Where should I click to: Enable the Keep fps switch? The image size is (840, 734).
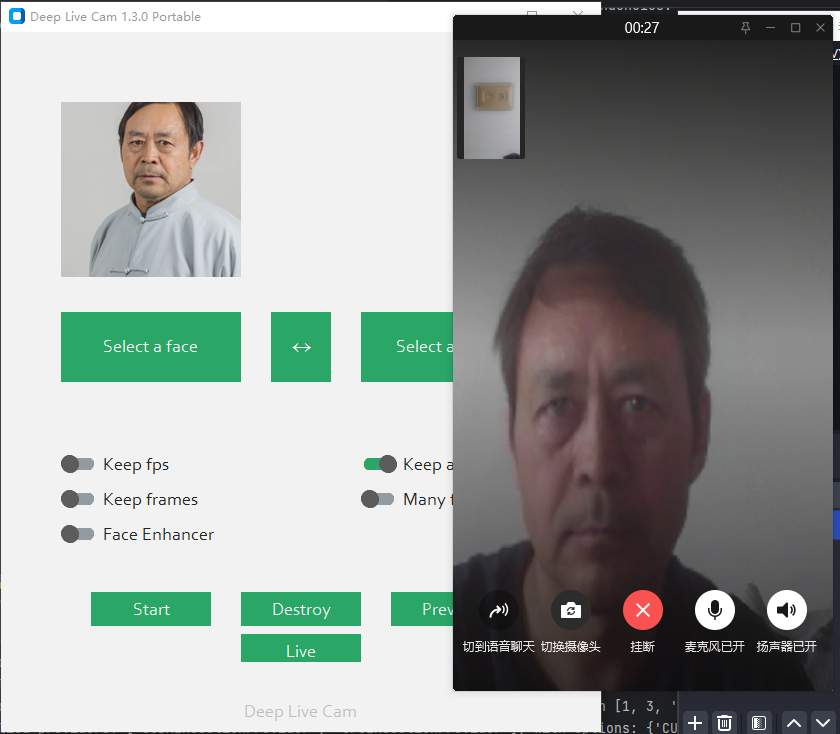point(77,464)
